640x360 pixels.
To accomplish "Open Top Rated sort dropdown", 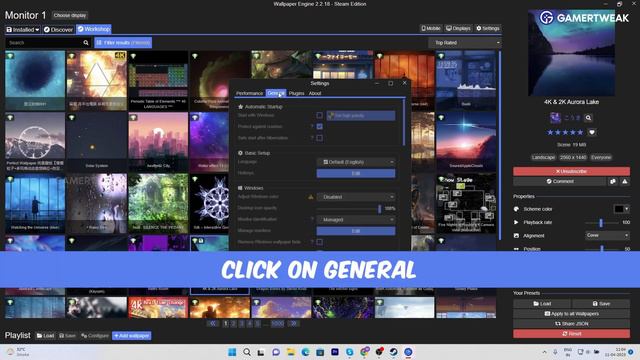I will [x=464, y=42].
